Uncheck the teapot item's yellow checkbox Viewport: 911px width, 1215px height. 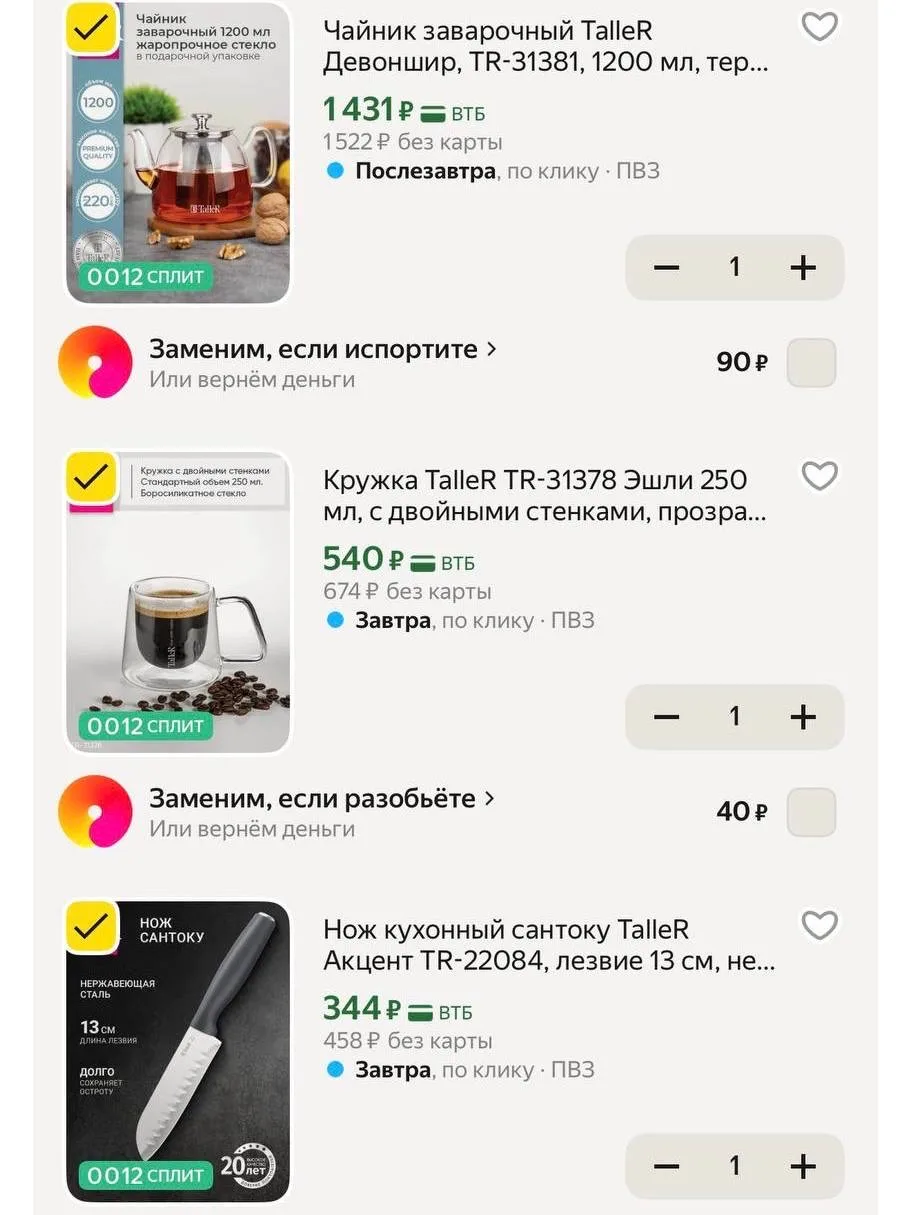92,27
